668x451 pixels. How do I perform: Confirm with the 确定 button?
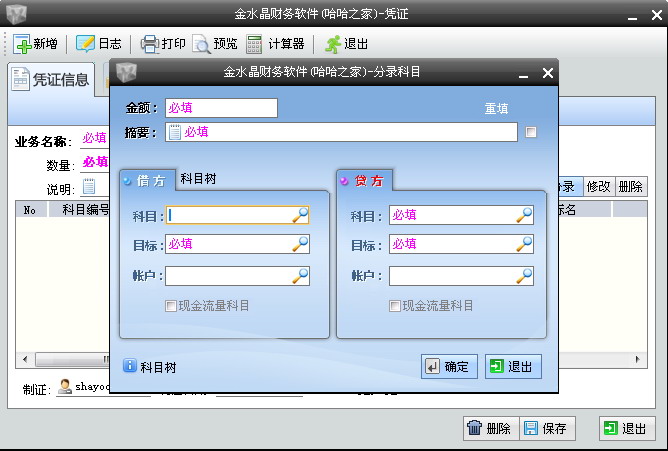point(449,366)
